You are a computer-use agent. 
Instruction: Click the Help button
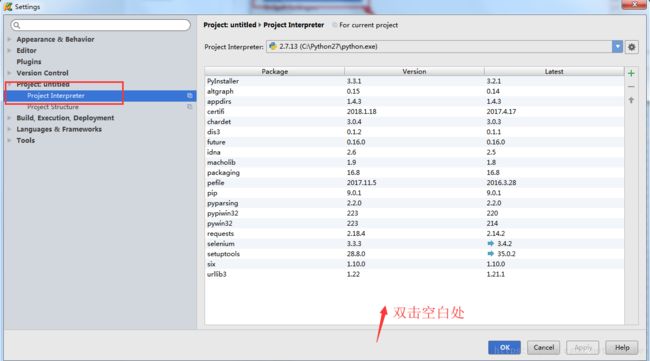622,347
